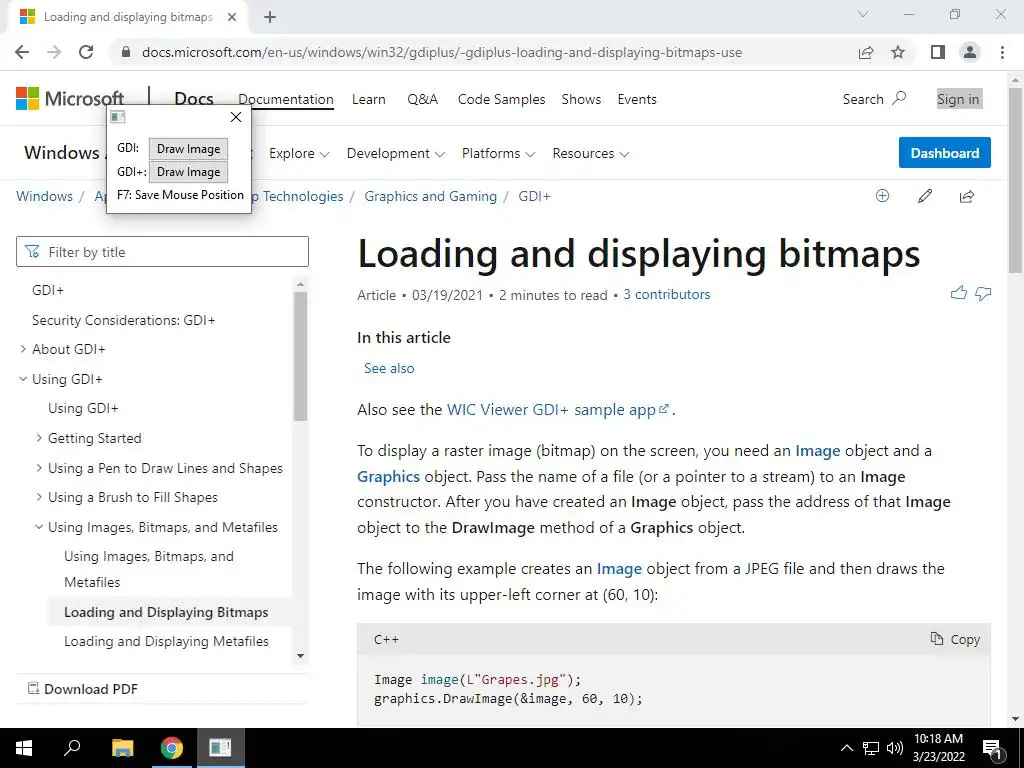Click the GDI Draw Image button
This screenshot has height=768, width=1024.
click(188, 149)
